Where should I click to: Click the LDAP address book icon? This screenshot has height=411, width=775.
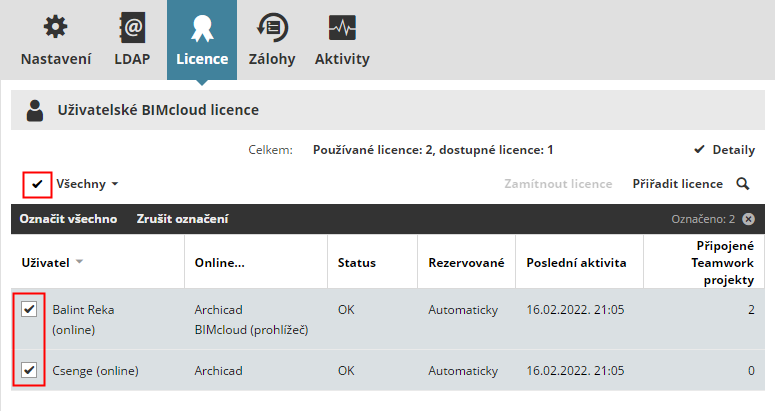click(x=132, y=27)
